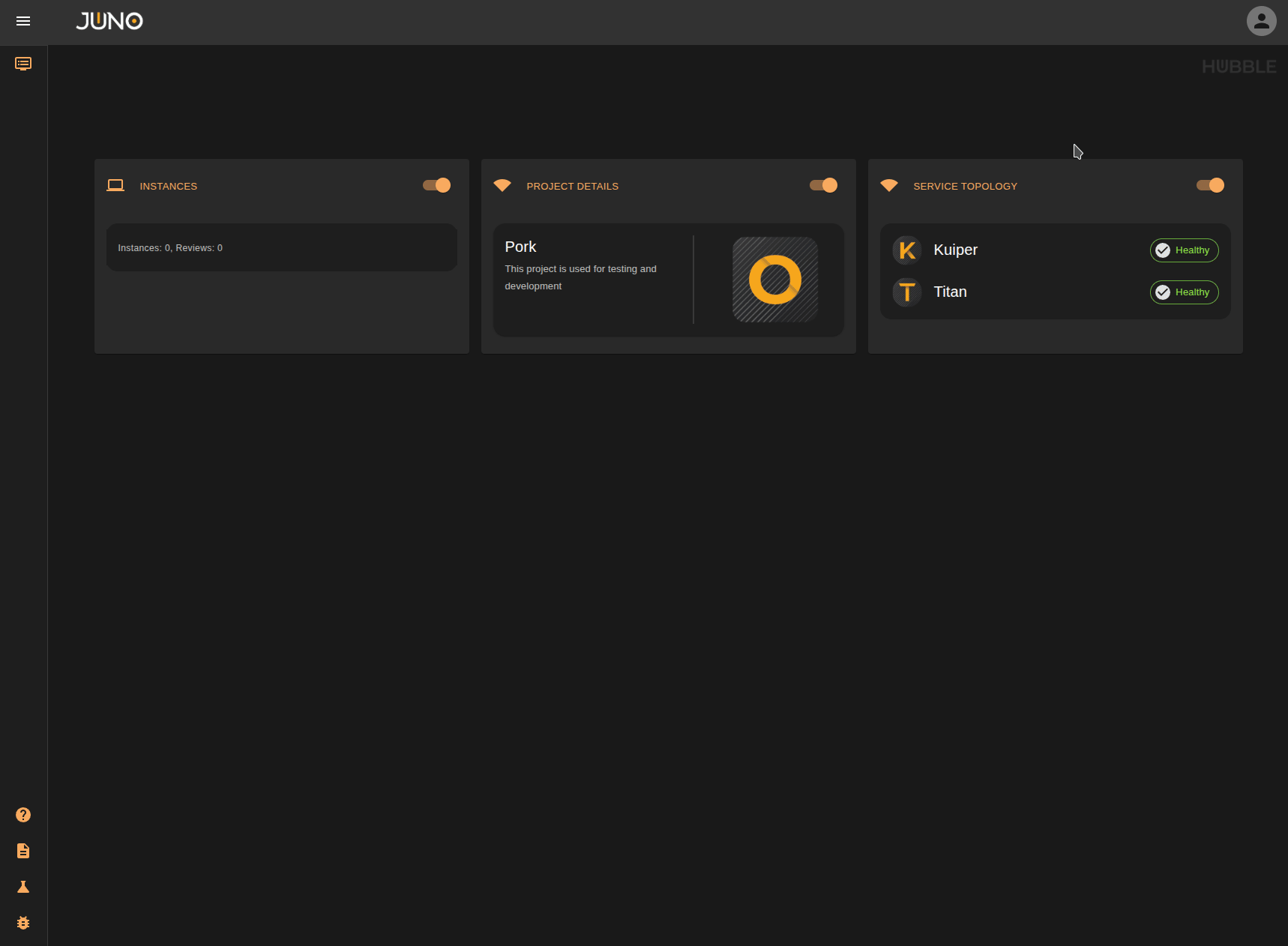Click the Instances and Reviews summary panel
Image resolution: width=1288 pixels, height=946 pixels.
coord(281,247)
